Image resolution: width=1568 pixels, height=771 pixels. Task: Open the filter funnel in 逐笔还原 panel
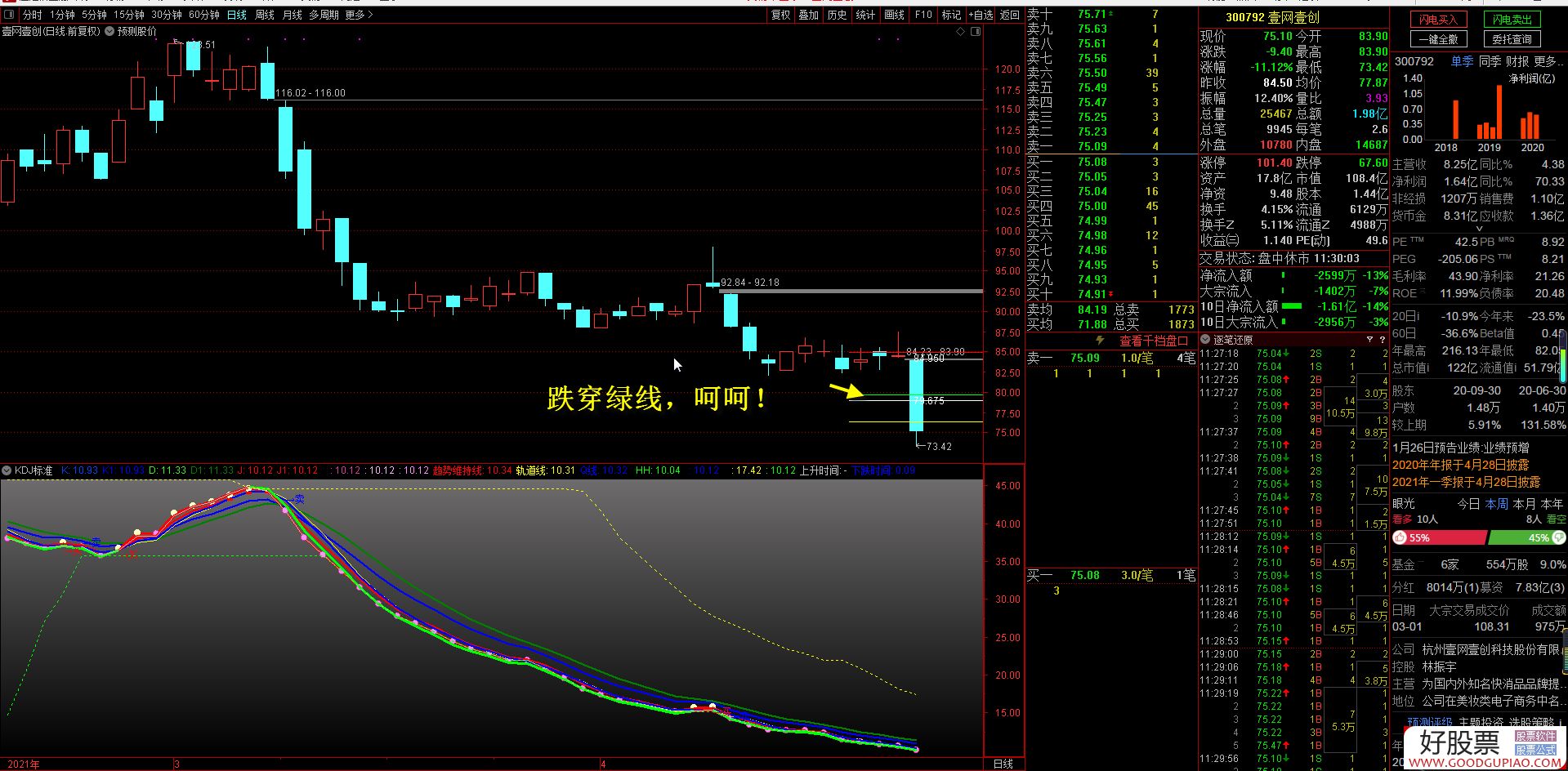pos(1369,340)
